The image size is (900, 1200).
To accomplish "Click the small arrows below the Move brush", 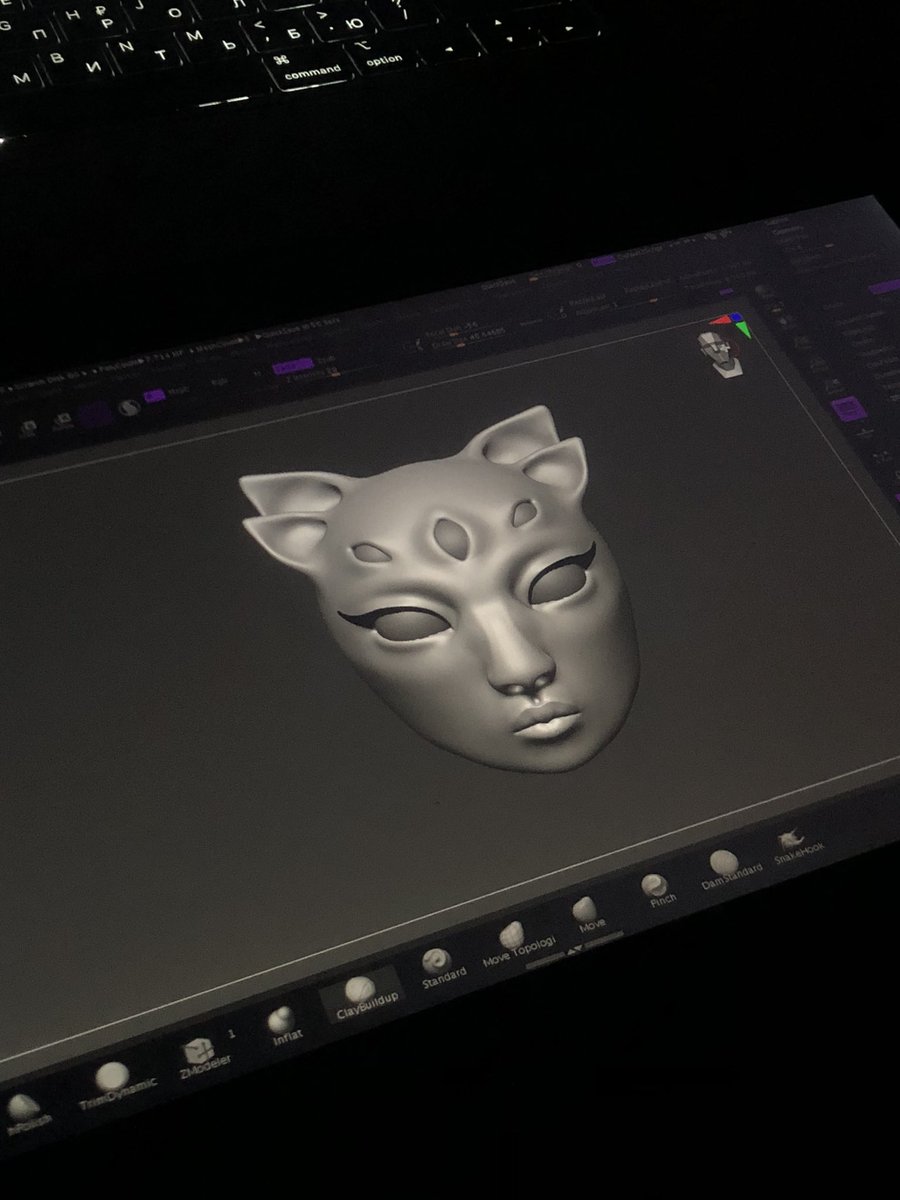I will (x=574, y=950).
